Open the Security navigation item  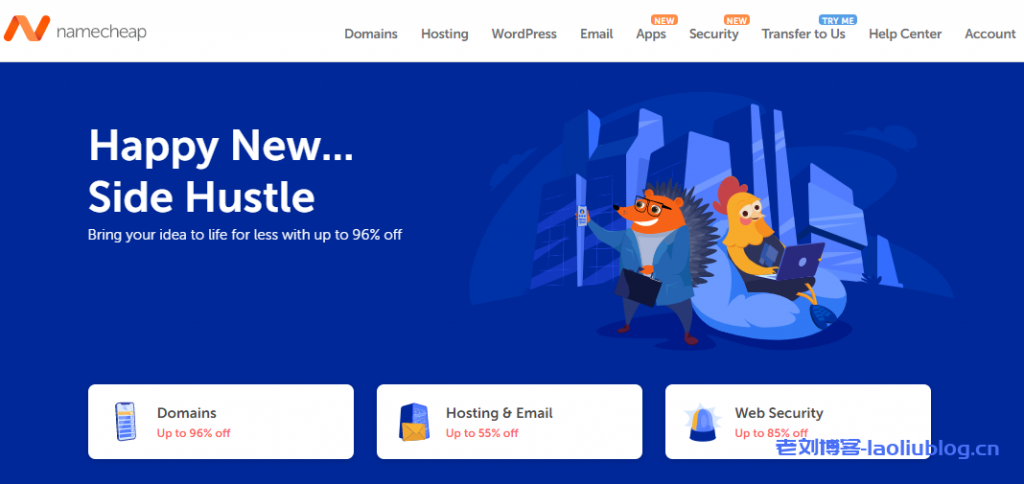(714, 34)
